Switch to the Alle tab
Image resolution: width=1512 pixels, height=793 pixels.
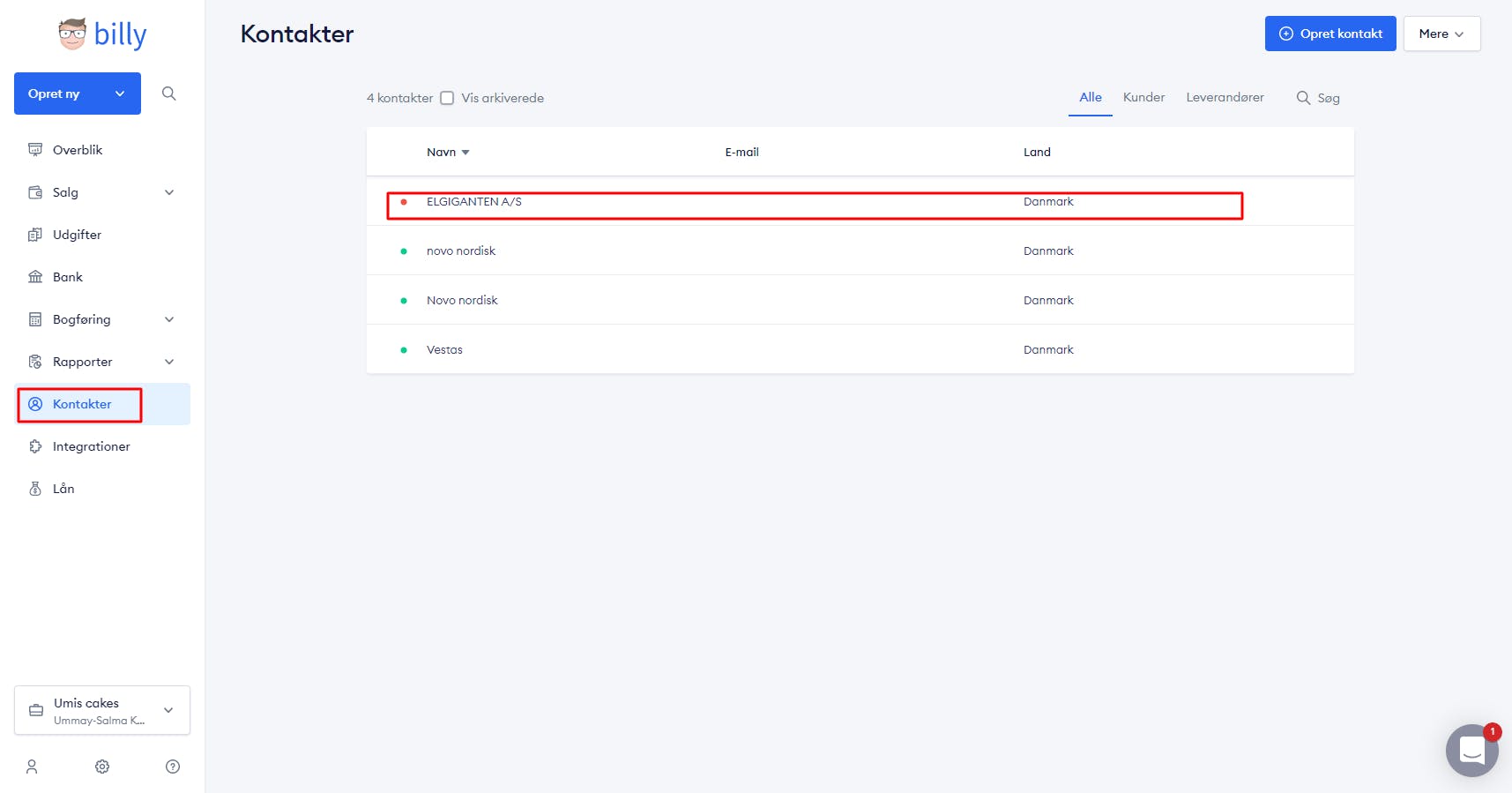(1091, 97)
